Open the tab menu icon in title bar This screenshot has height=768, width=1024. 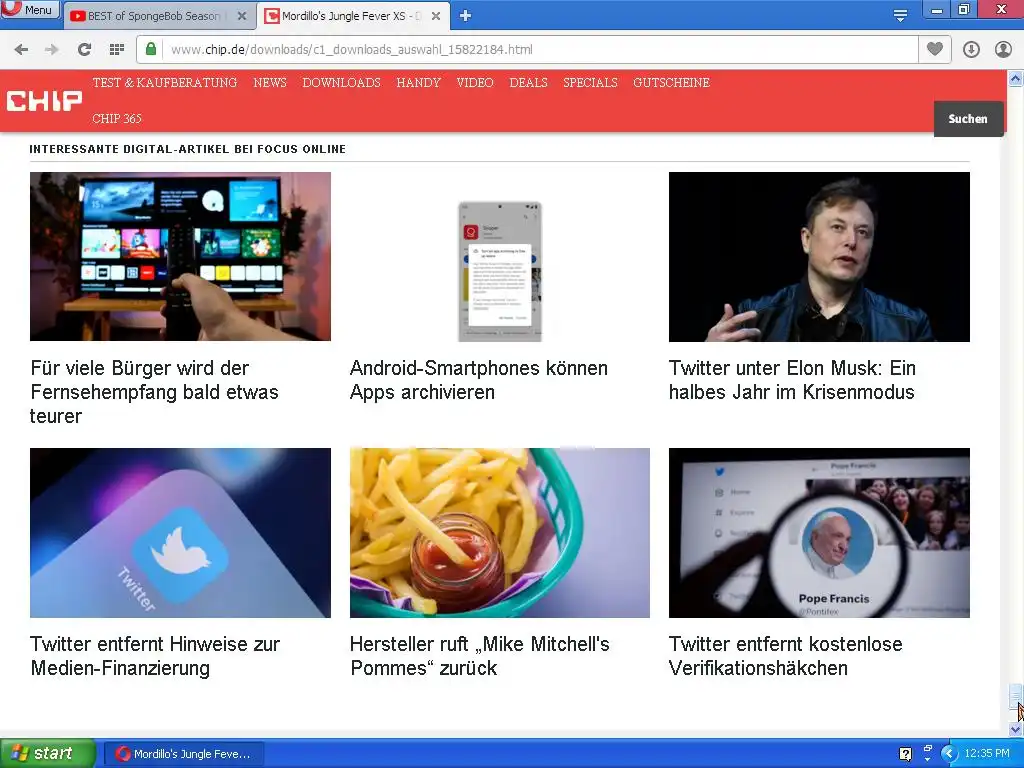[x=900, y=16]
